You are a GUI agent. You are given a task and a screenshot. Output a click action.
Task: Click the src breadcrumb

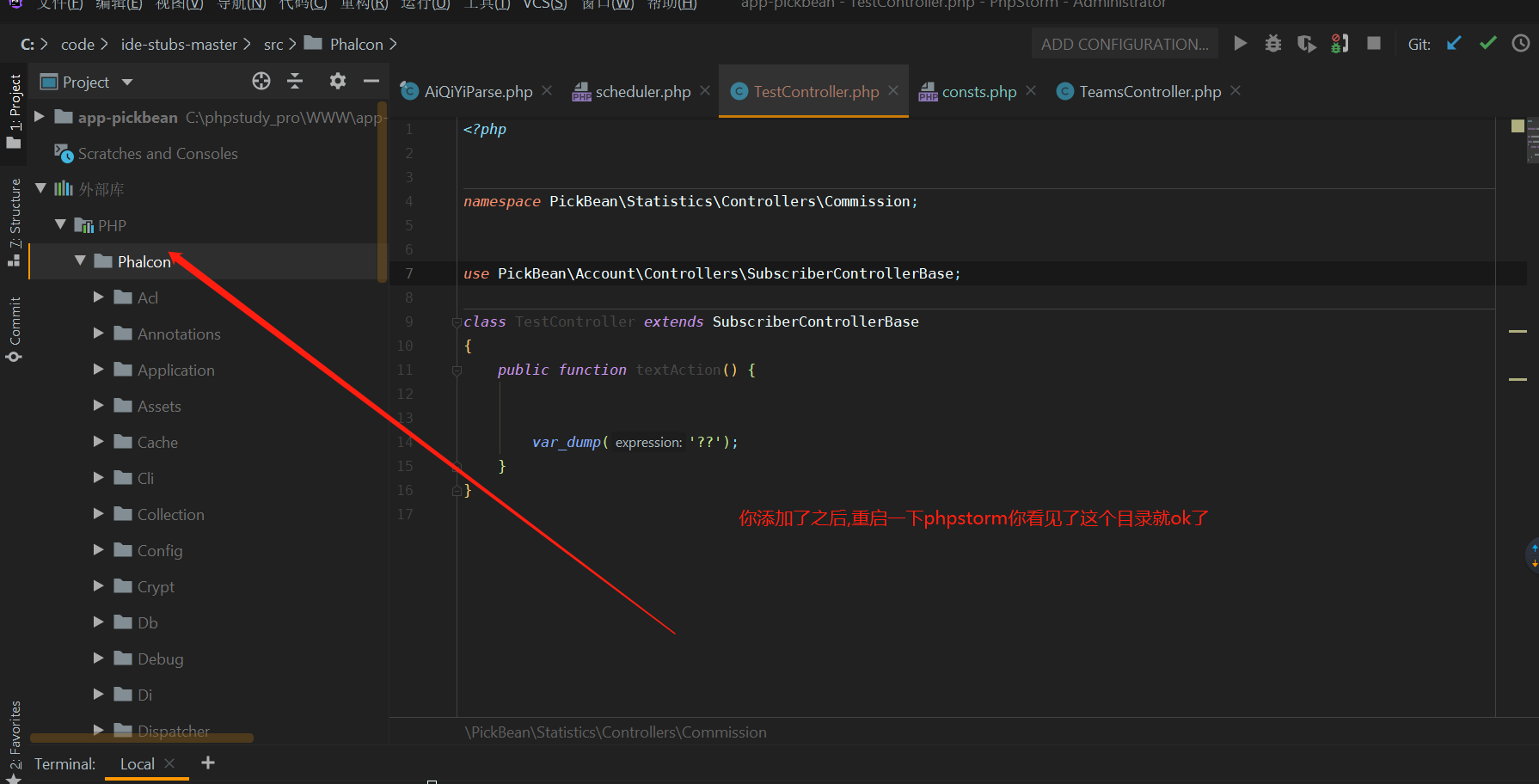coord(273,44)
